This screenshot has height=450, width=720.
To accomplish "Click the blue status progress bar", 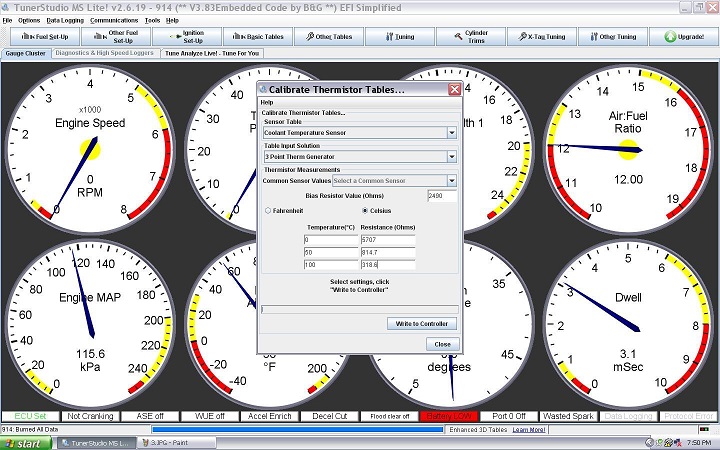I will click(298, 430).
